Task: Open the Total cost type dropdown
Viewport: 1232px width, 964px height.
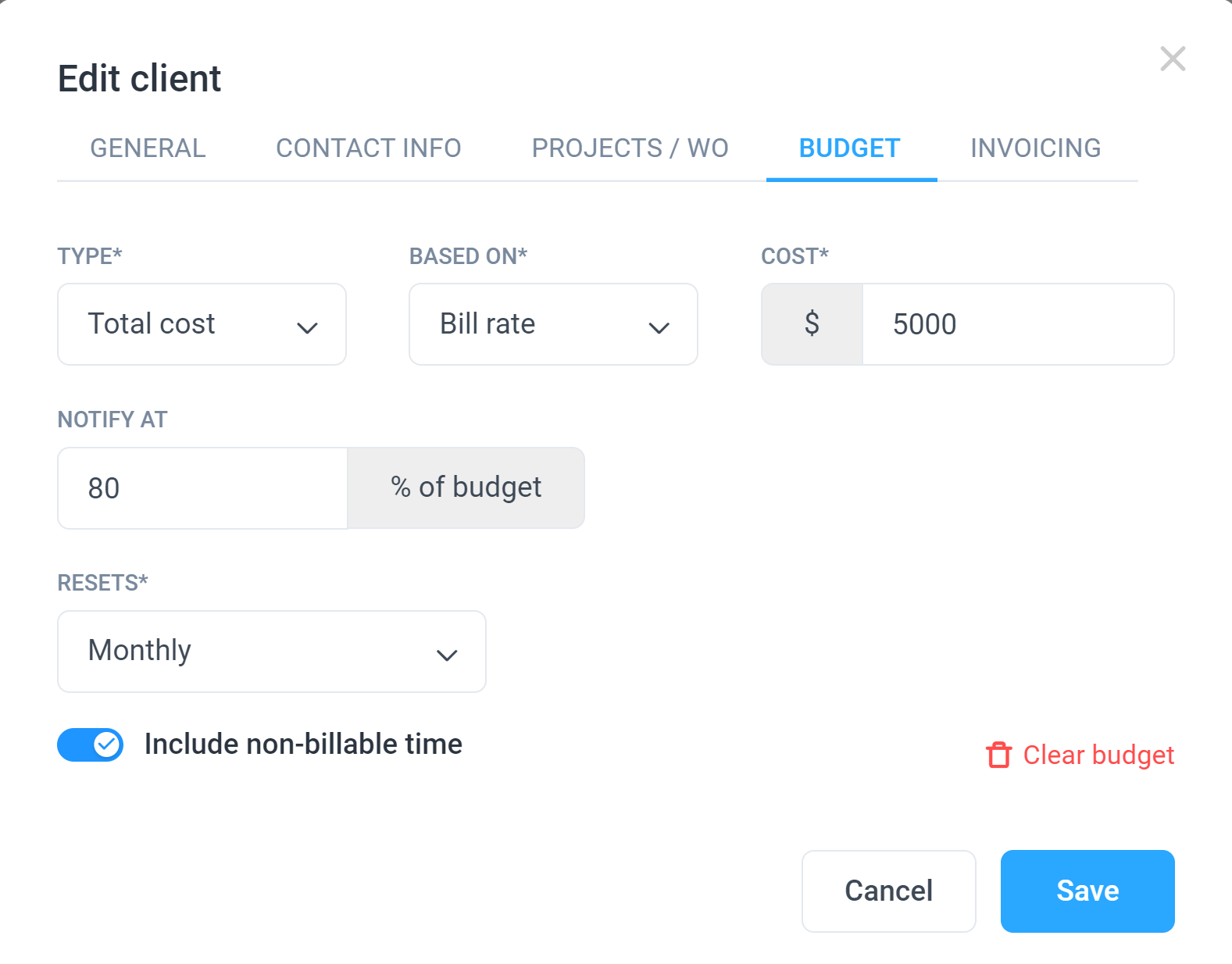Action: point(202,324)
